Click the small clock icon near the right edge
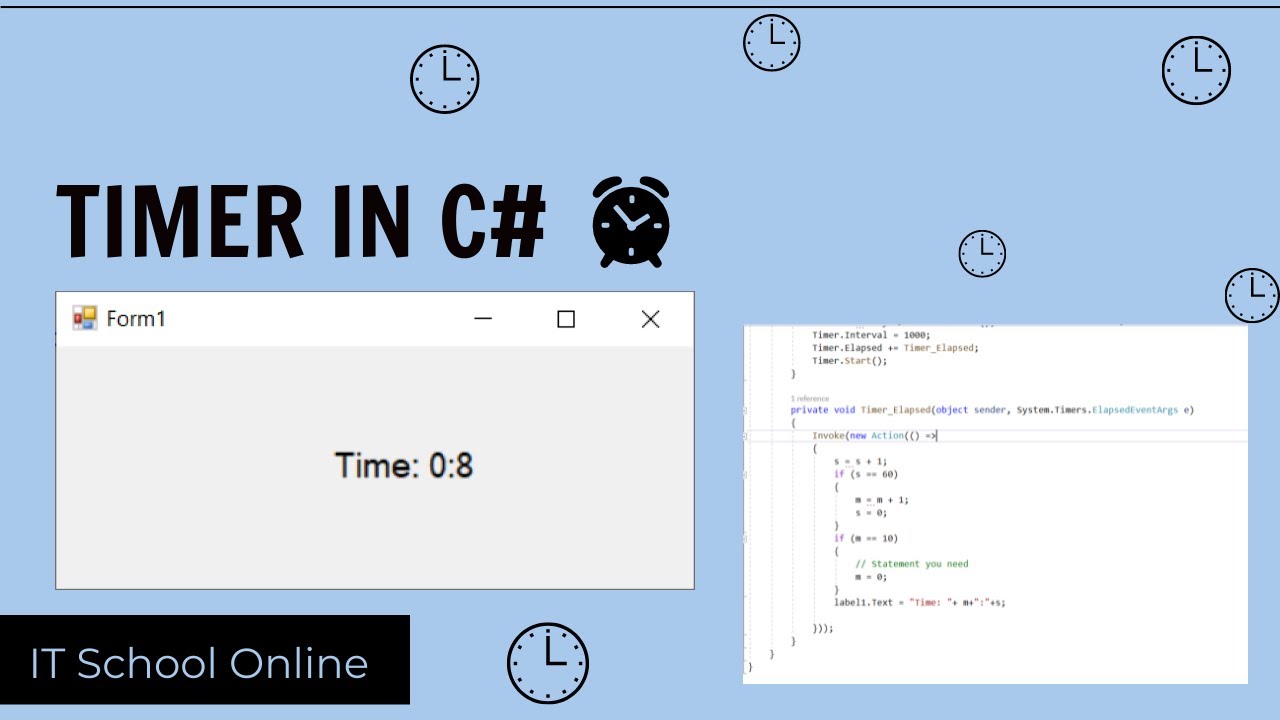Screen dimensions: 1280x720 point(1251,295)
